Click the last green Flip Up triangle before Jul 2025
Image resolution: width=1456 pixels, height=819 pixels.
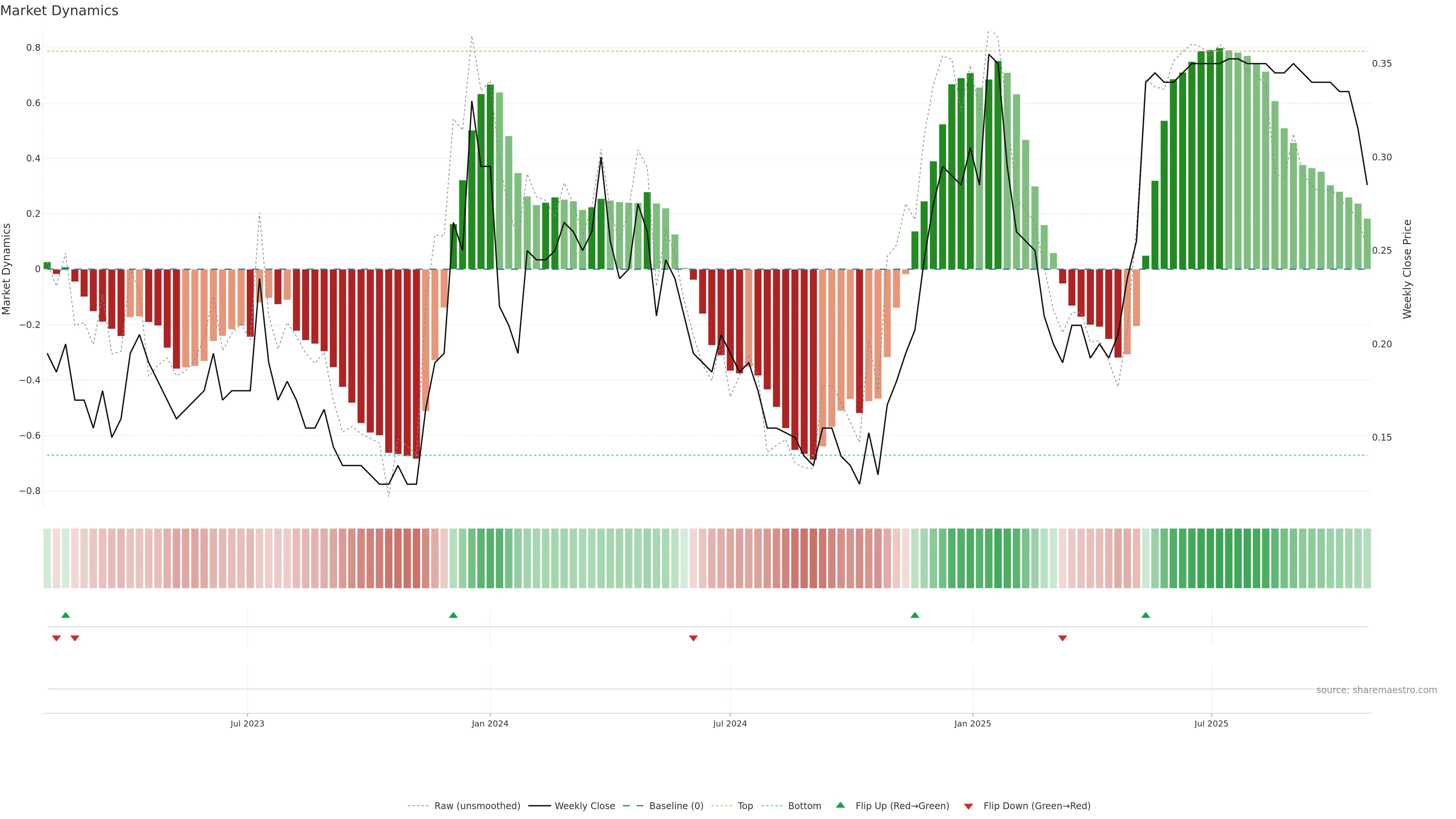click(x=1145, y=615)
